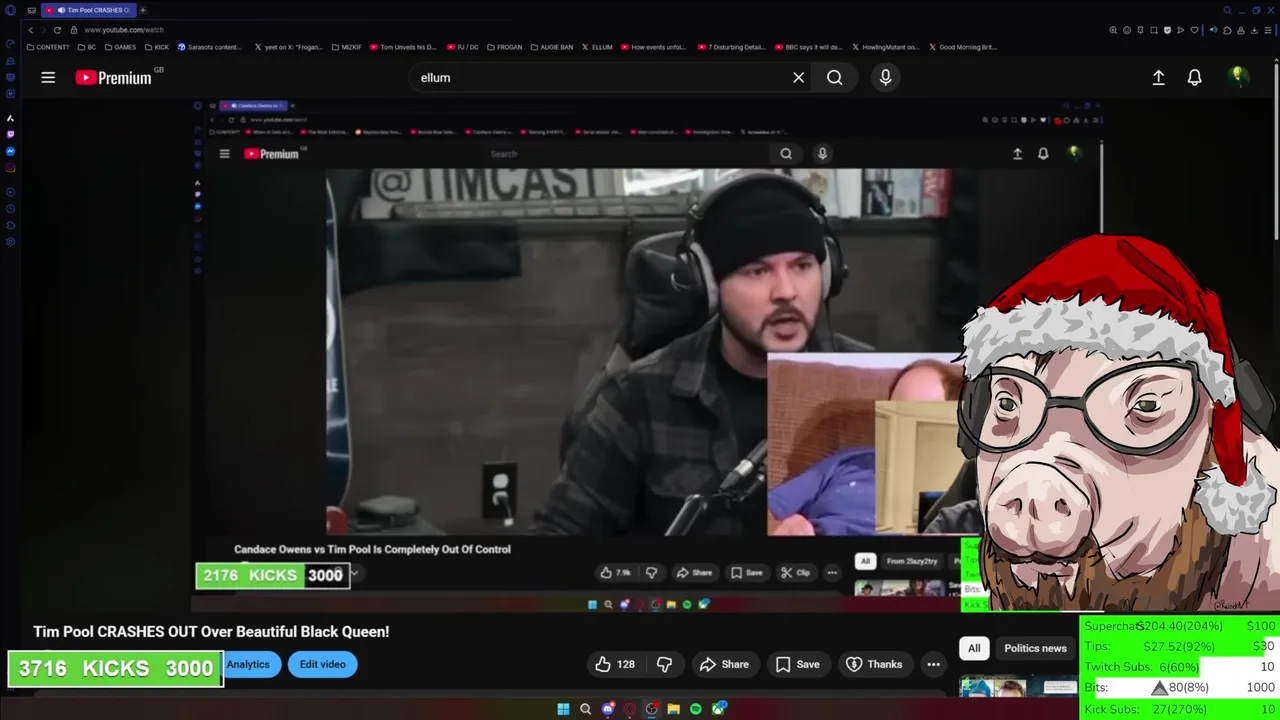
Task: Share the video via Share button
Action: pos(724,664)
